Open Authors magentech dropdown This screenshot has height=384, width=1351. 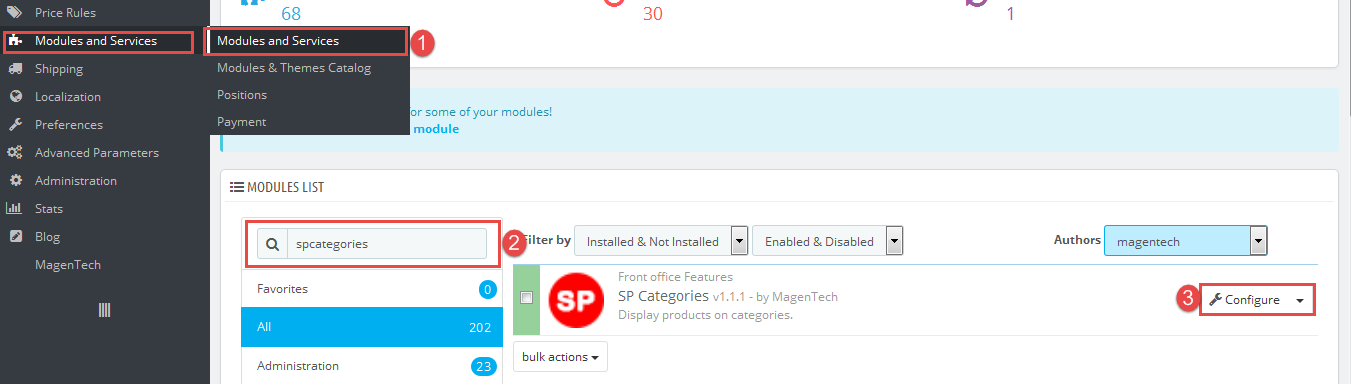pyautogui.click(x=1186, y=241)
